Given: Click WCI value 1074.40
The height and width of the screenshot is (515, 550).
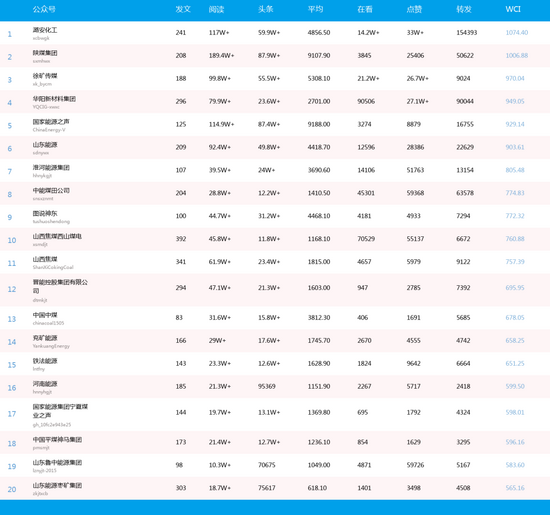Looking at the screenshot, I should pos(517,33).
